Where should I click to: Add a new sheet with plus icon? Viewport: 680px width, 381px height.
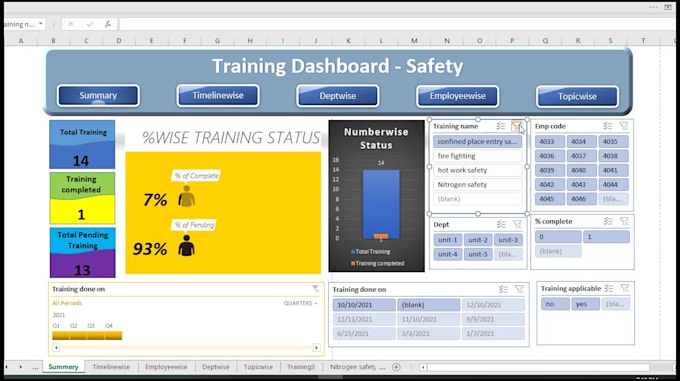pos(396,367)
